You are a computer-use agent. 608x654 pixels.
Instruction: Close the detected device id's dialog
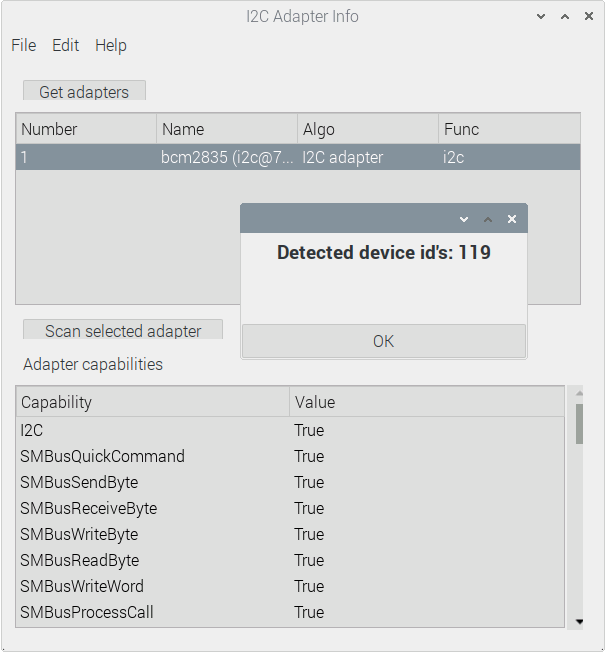click(x=512, y=219)
